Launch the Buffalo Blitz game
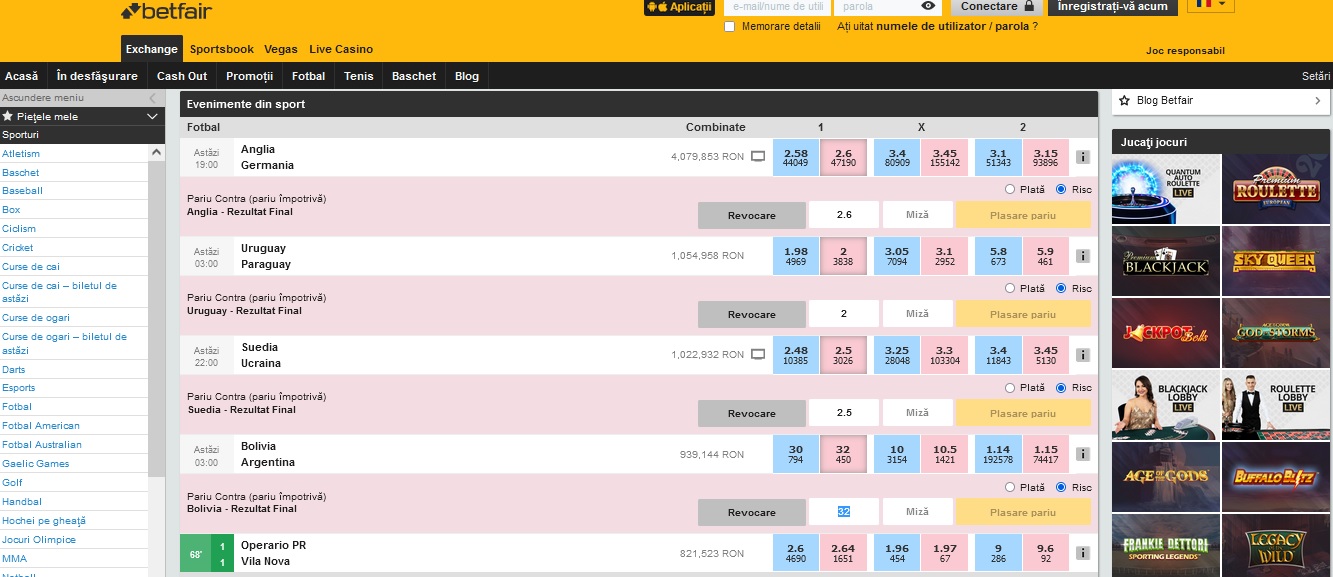 [1276, 477]
